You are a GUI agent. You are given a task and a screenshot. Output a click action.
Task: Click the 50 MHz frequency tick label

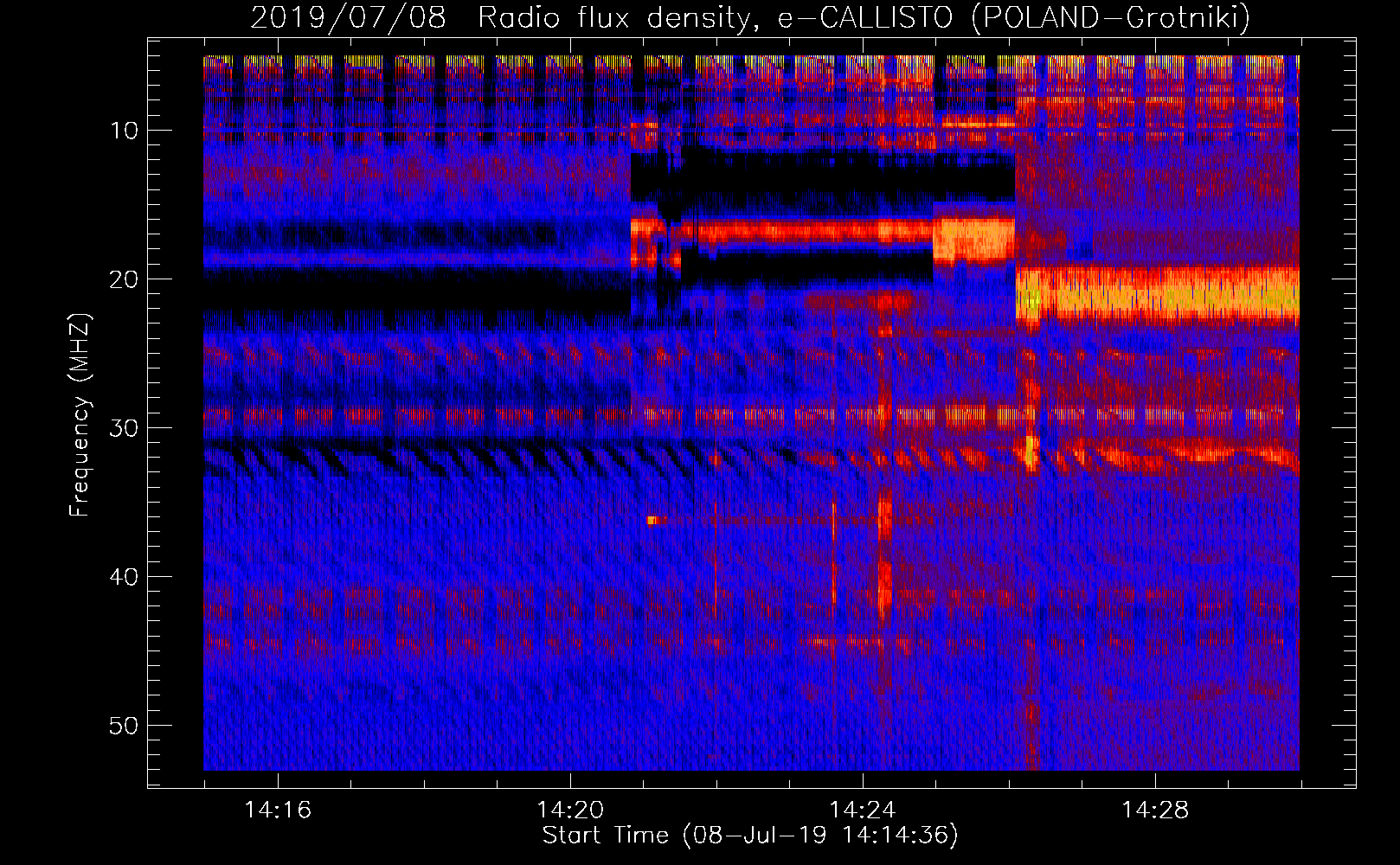click(124, 726)
